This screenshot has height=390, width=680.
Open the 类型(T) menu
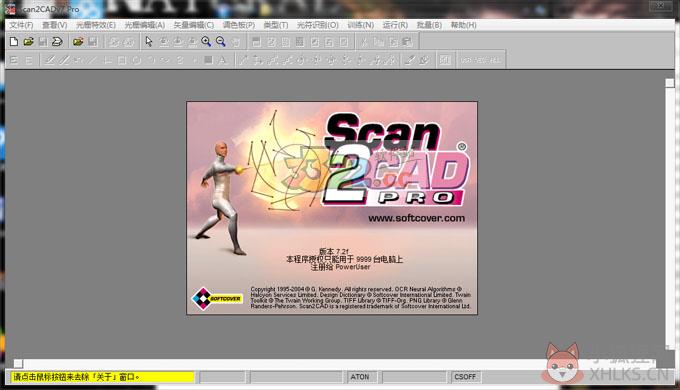click(x=276, y=25)
